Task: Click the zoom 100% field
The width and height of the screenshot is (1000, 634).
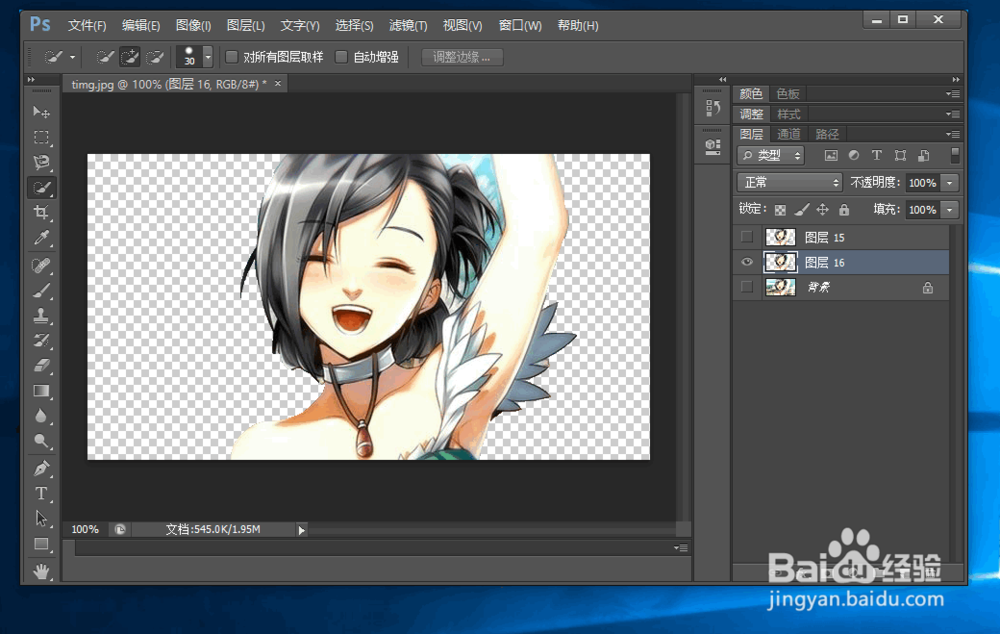Action: pos(85,529)
